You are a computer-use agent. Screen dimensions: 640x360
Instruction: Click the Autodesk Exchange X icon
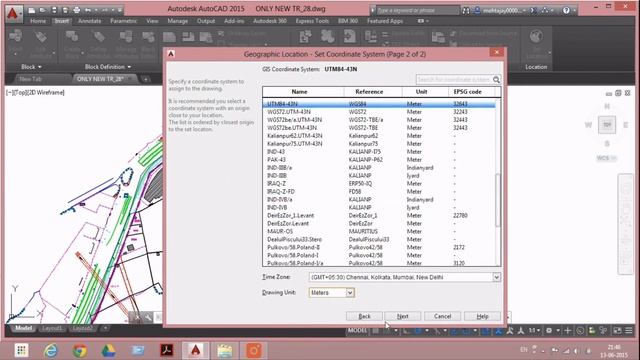coord(533,11)
